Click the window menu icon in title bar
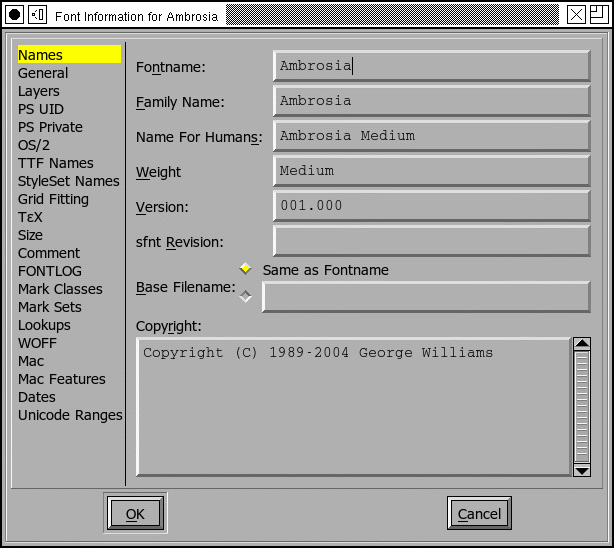Viewport: 614px width, 548px height. tap(15, 14)
